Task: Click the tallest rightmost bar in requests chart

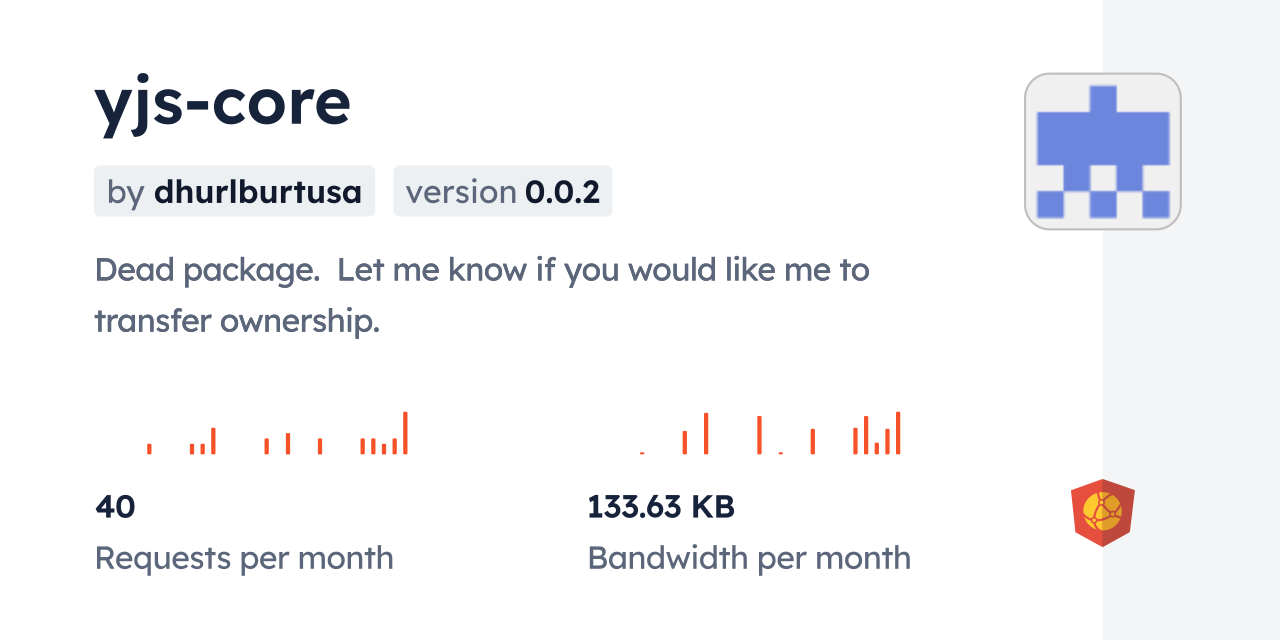Action: coord(405,433)
